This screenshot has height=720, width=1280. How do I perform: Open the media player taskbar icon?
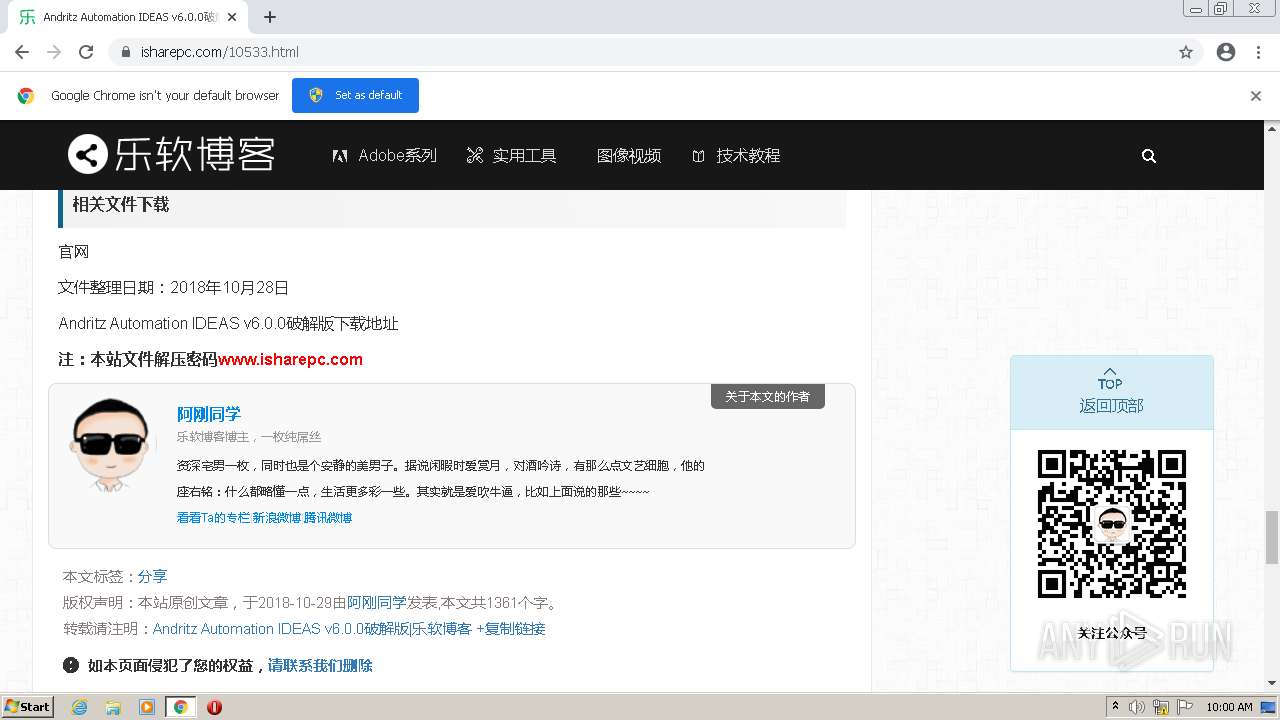click(147, 707)
